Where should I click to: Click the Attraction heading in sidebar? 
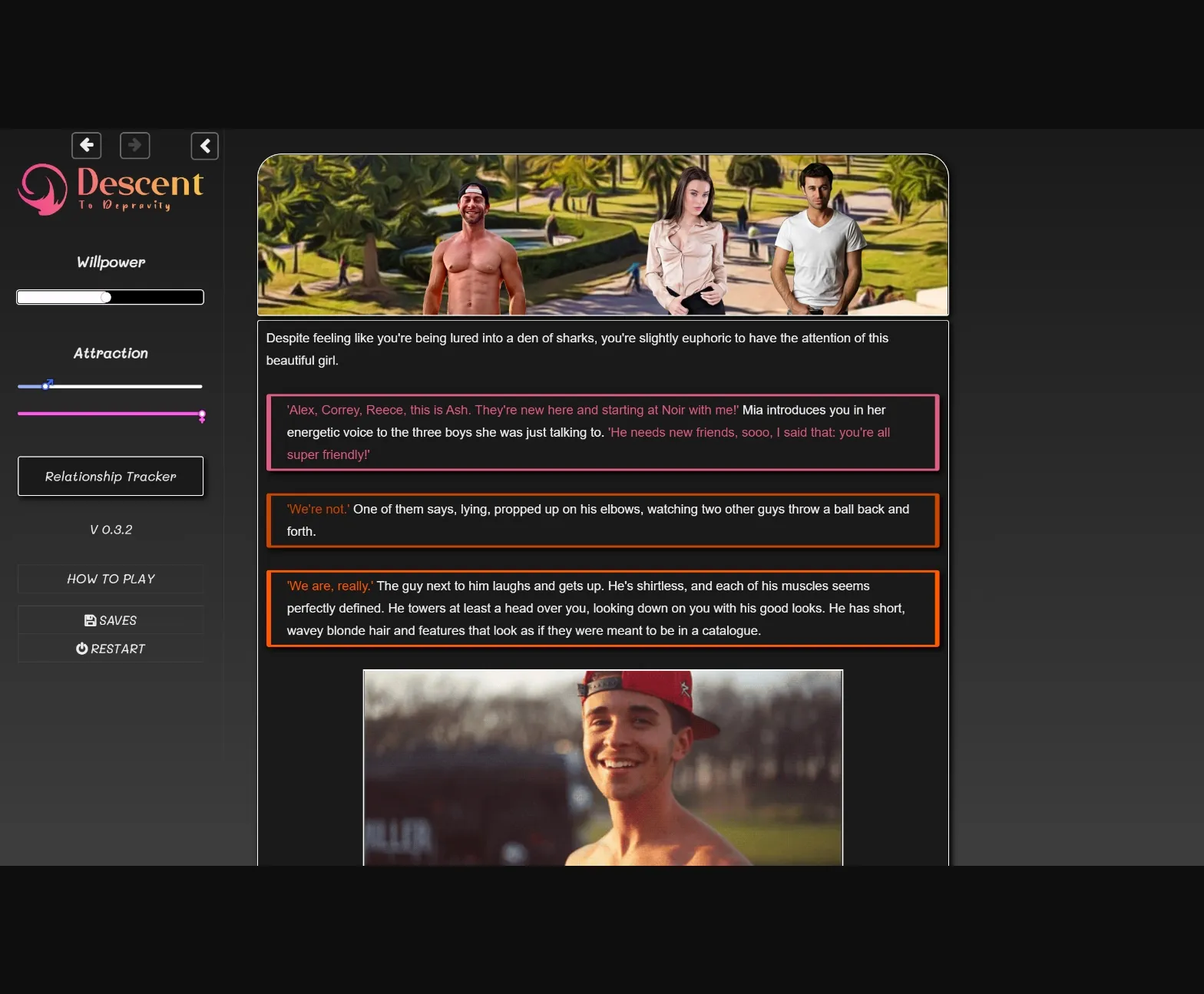(111, 353)
